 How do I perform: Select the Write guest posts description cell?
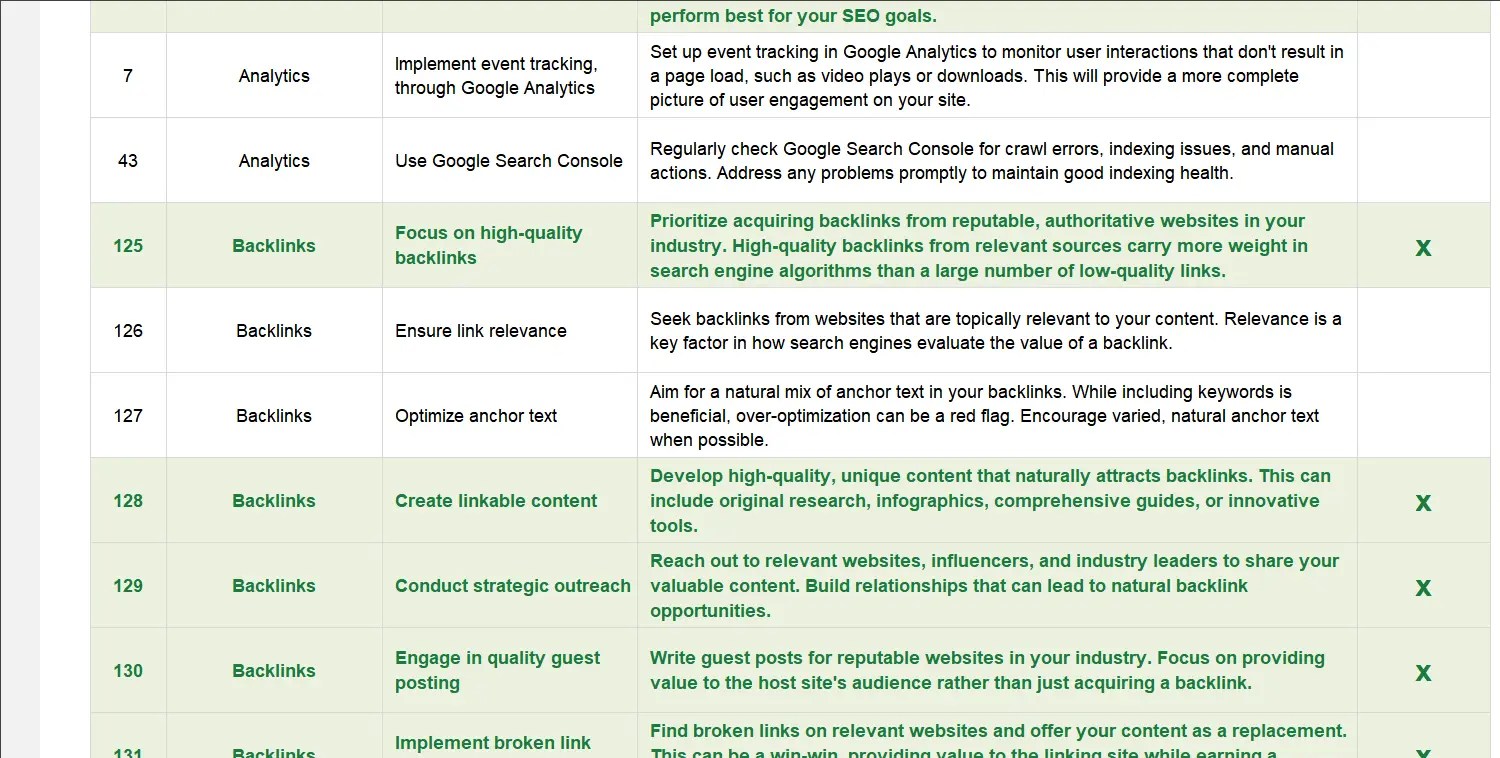(997, 671)
